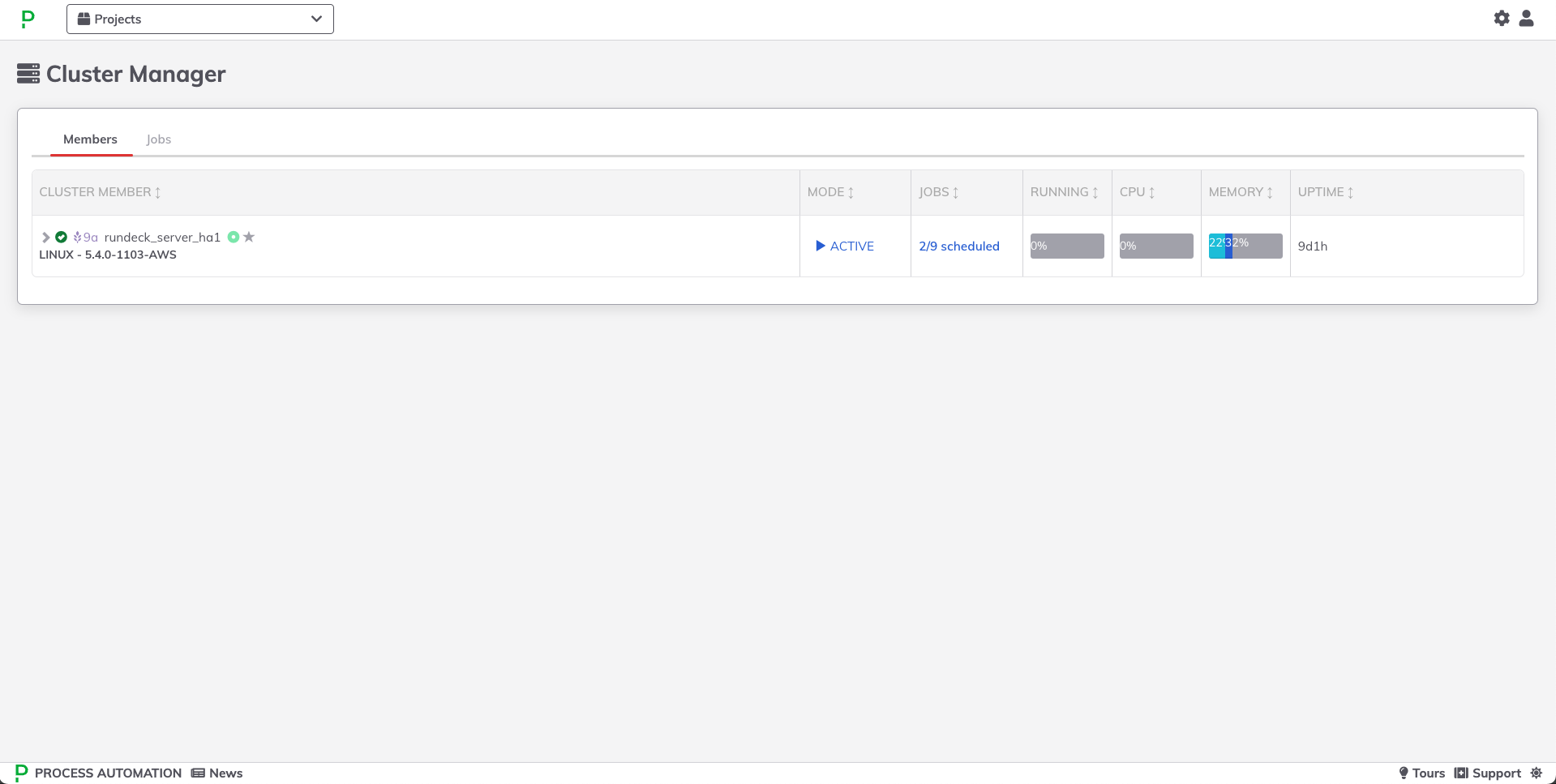This screenshot has height=784, width=1556.
Task: Click the bug icon next to Support
Action: (1536, 773)
